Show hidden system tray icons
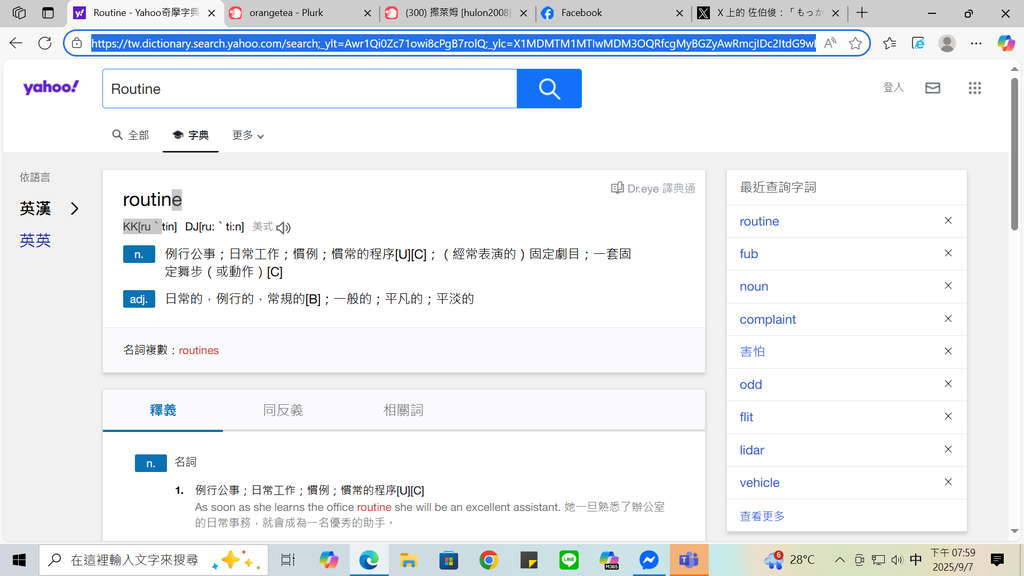 click(839, 560)
